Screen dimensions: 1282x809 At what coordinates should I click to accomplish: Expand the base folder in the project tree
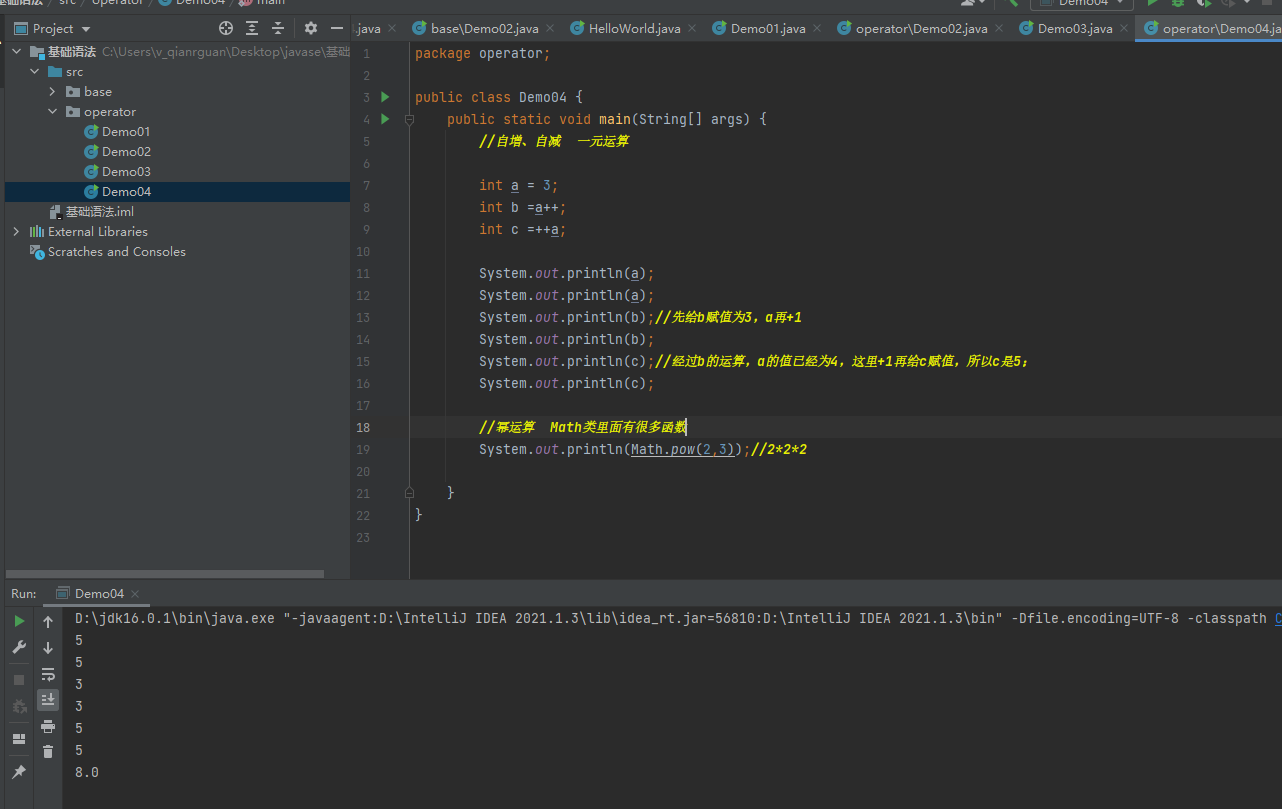[53, 92]
